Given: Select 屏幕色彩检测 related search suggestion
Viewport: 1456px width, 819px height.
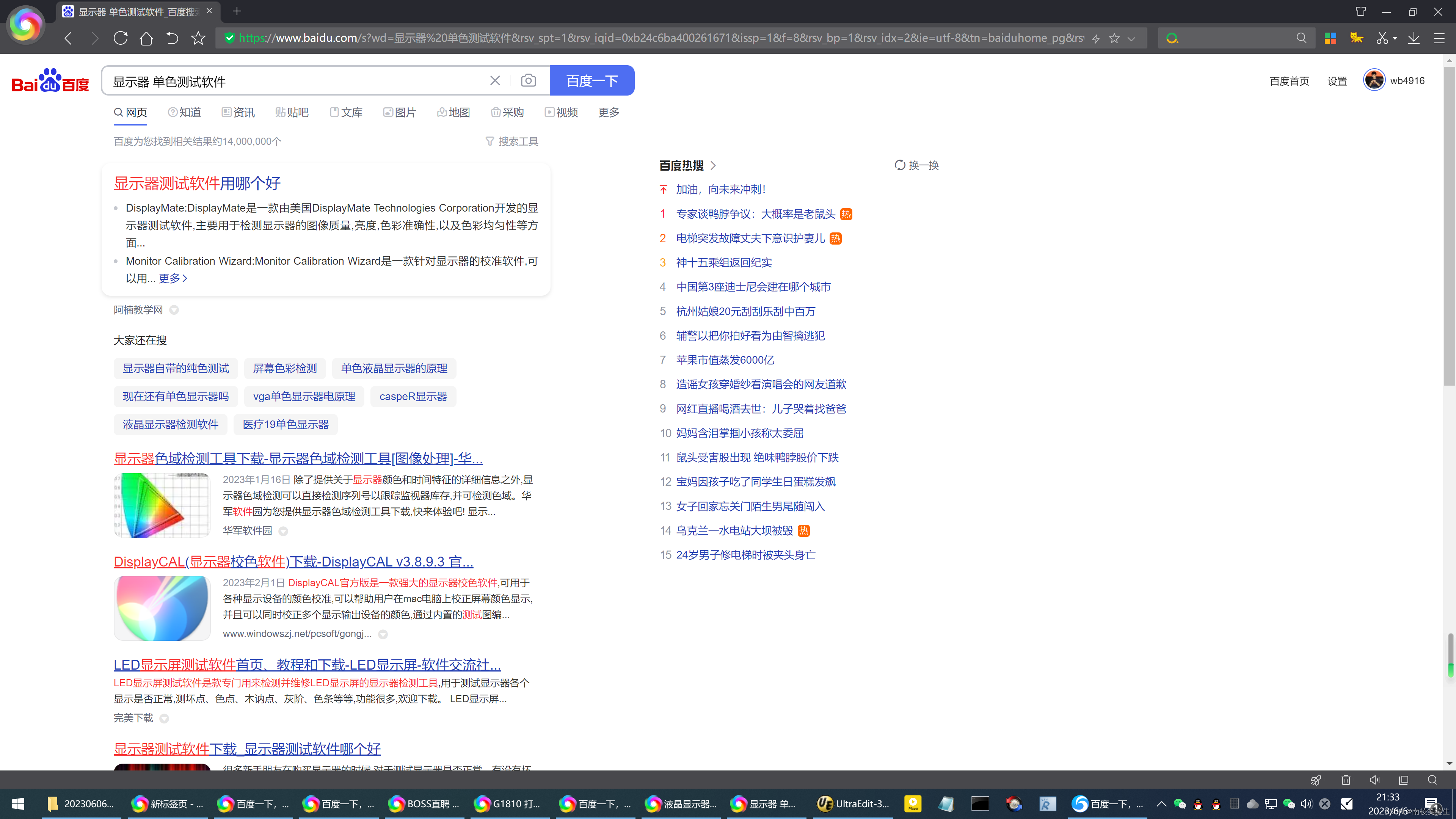Looking at the screenshot, I should [285, 369].
